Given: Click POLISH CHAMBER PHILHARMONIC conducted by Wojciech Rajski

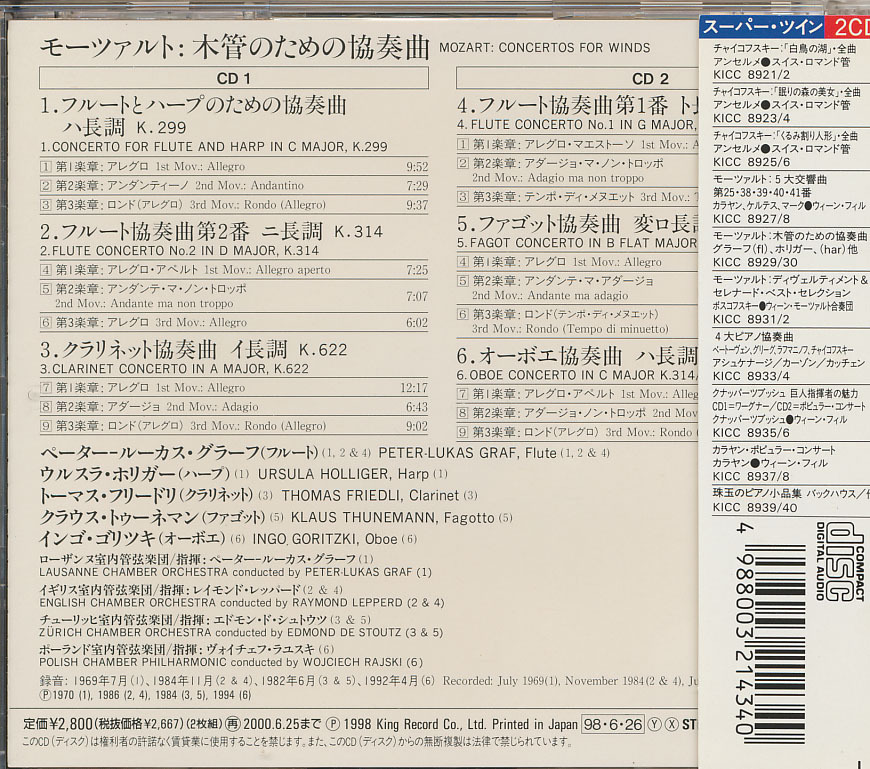Looking at the screenshot, I should click(x=231, y=662).
